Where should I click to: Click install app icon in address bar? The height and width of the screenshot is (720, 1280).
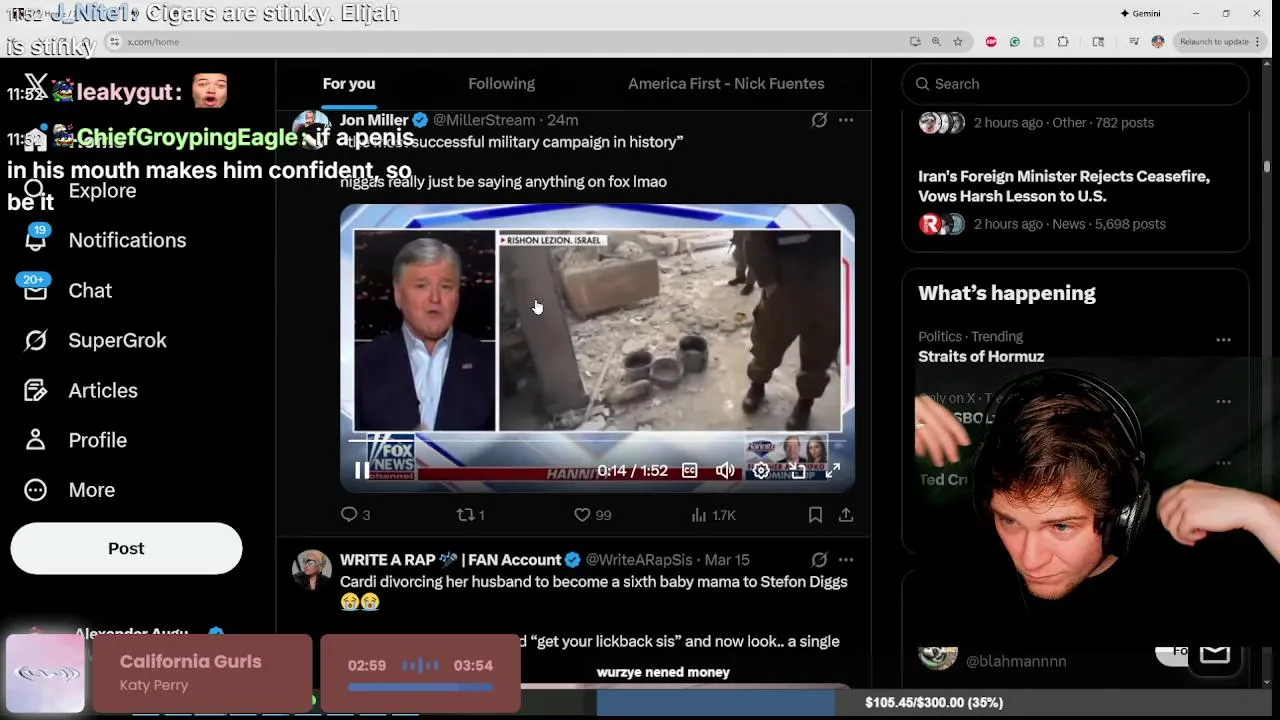pos(915,42)
